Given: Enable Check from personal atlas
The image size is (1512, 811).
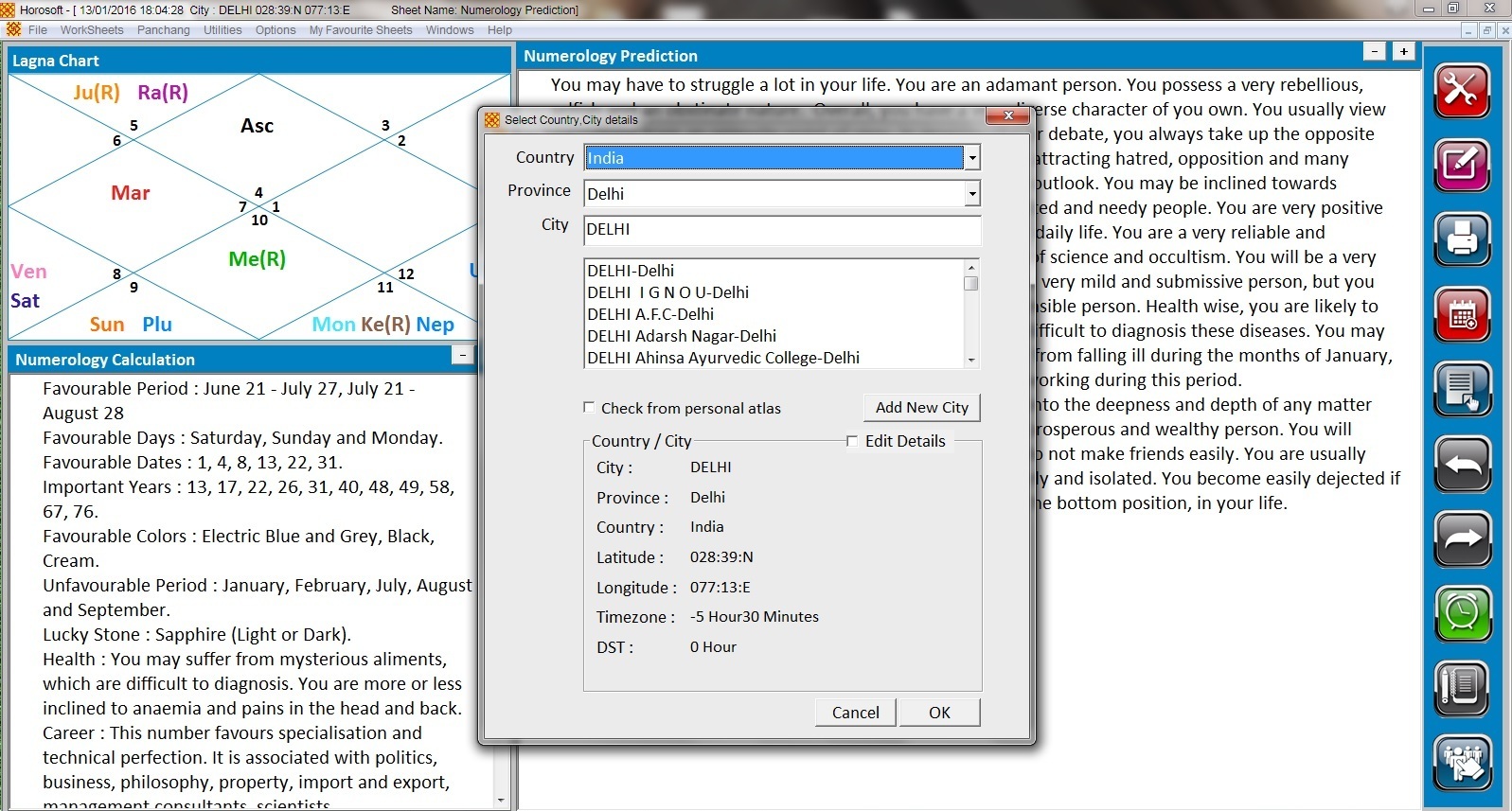Looking at the screenshot, I should pyautogui.click(x=589, y=408).
